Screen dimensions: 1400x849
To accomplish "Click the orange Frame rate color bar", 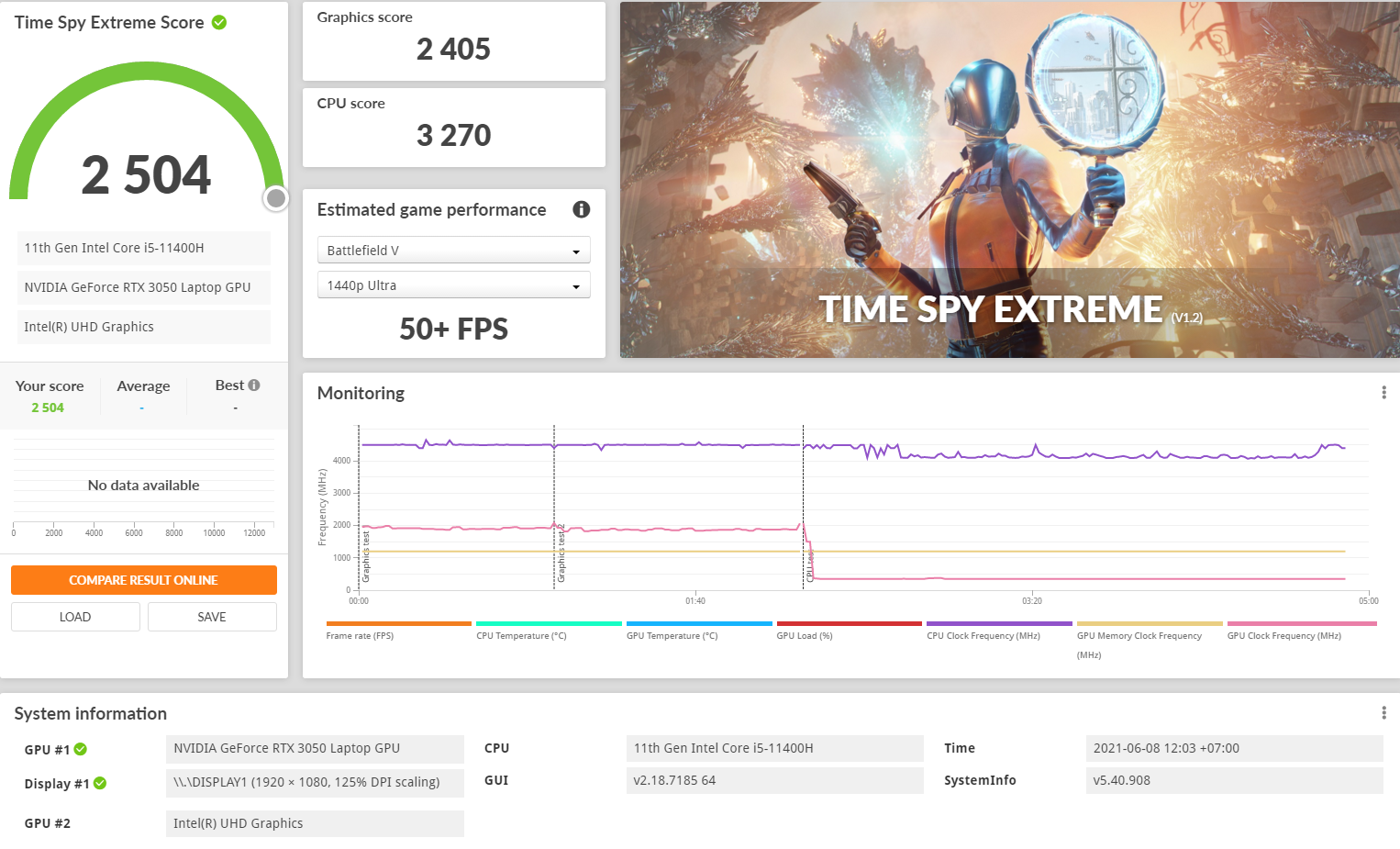I will pyautogui.click(x=398, y=623).
